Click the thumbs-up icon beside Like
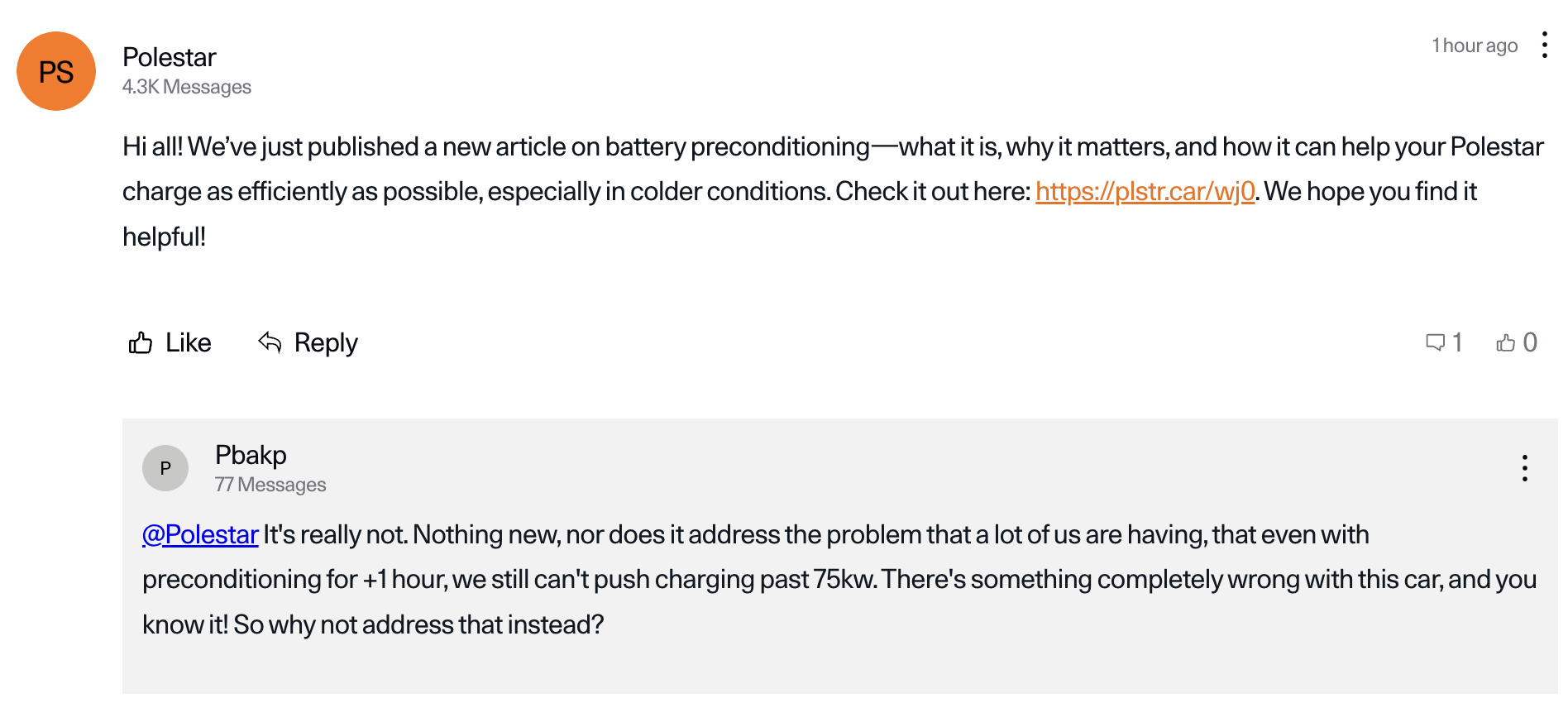 point(141,342)
